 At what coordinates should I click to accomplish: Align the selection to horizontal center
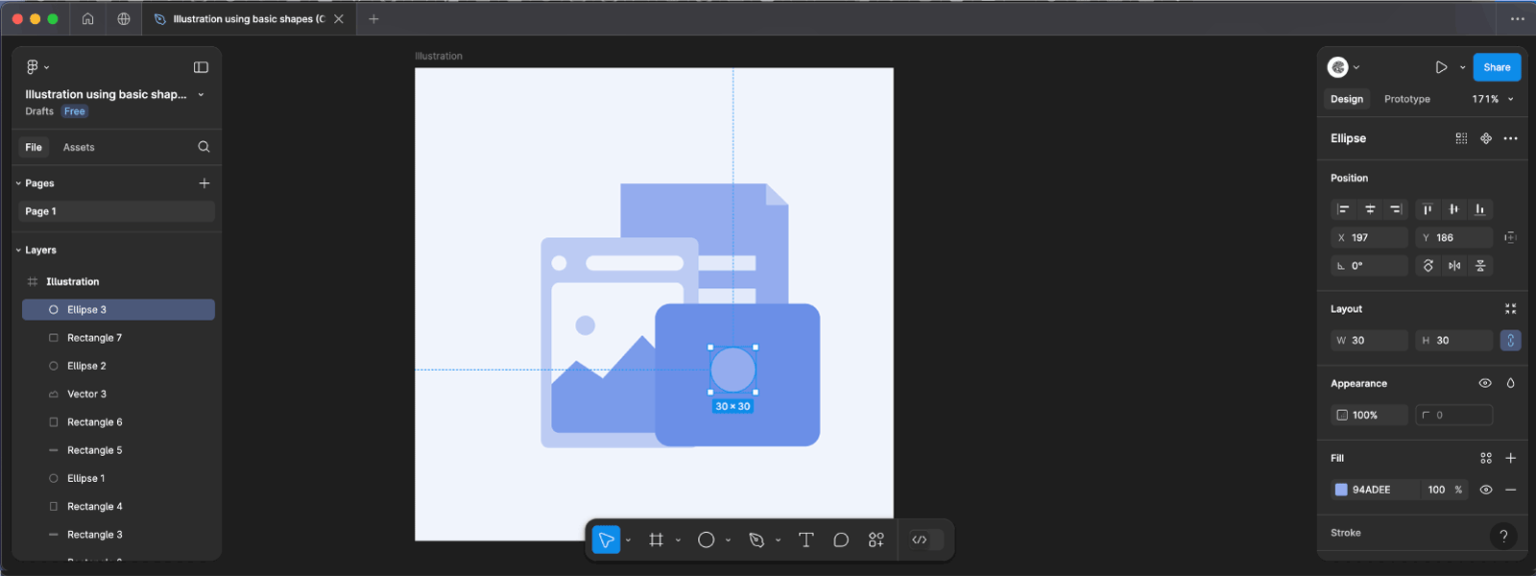coord(1370,209)
